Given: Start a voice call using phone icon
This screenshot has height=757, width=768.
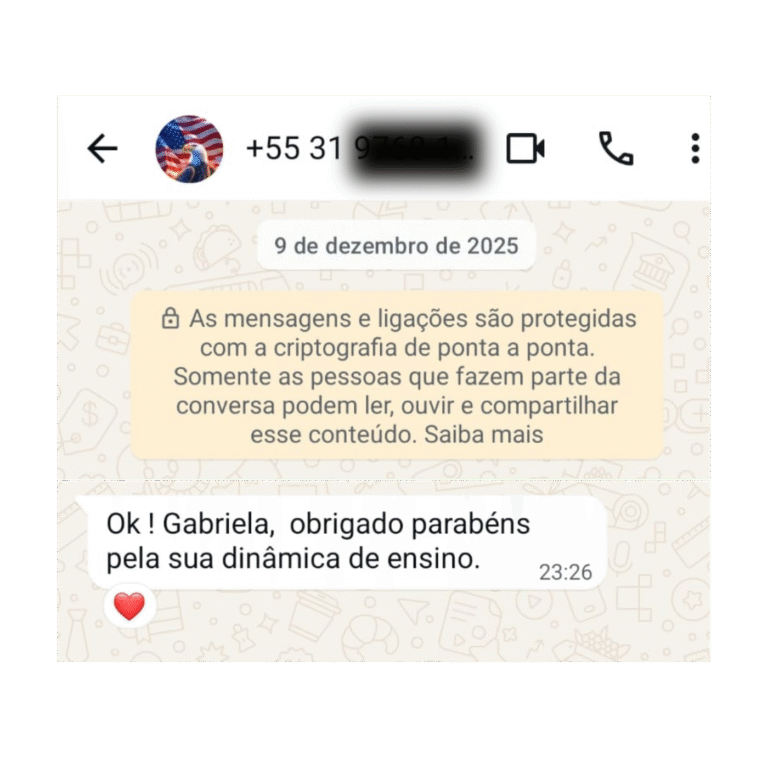Looking at the screenshot, I should (x=616, y=148).
